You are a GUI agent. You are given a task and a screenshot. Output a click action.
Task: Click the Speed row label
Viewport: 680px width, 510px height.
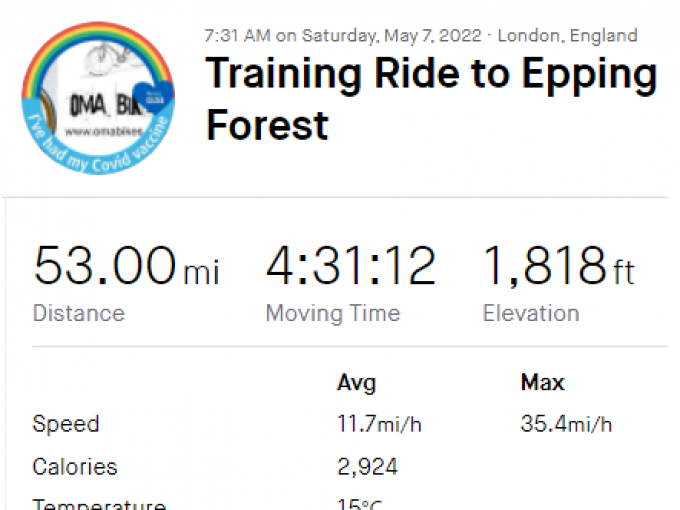tap(66, 424)
